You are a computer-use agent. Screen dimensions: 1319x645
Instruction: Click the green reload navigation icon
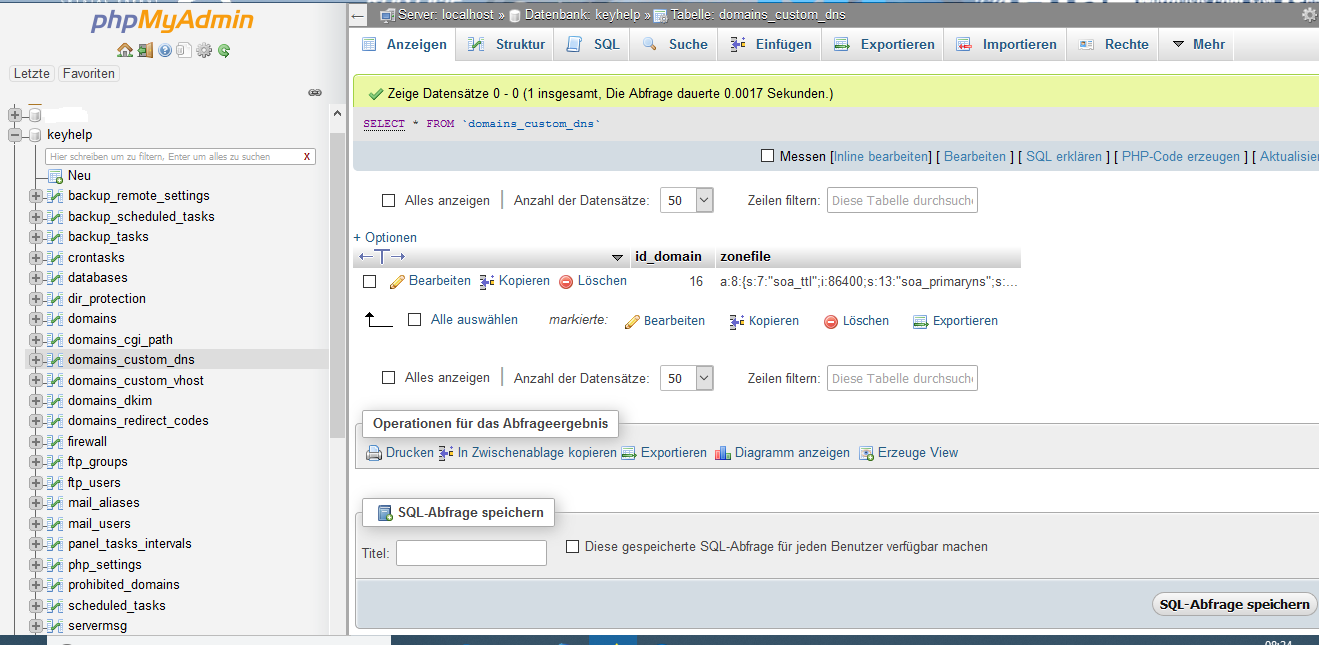point(224,50)
